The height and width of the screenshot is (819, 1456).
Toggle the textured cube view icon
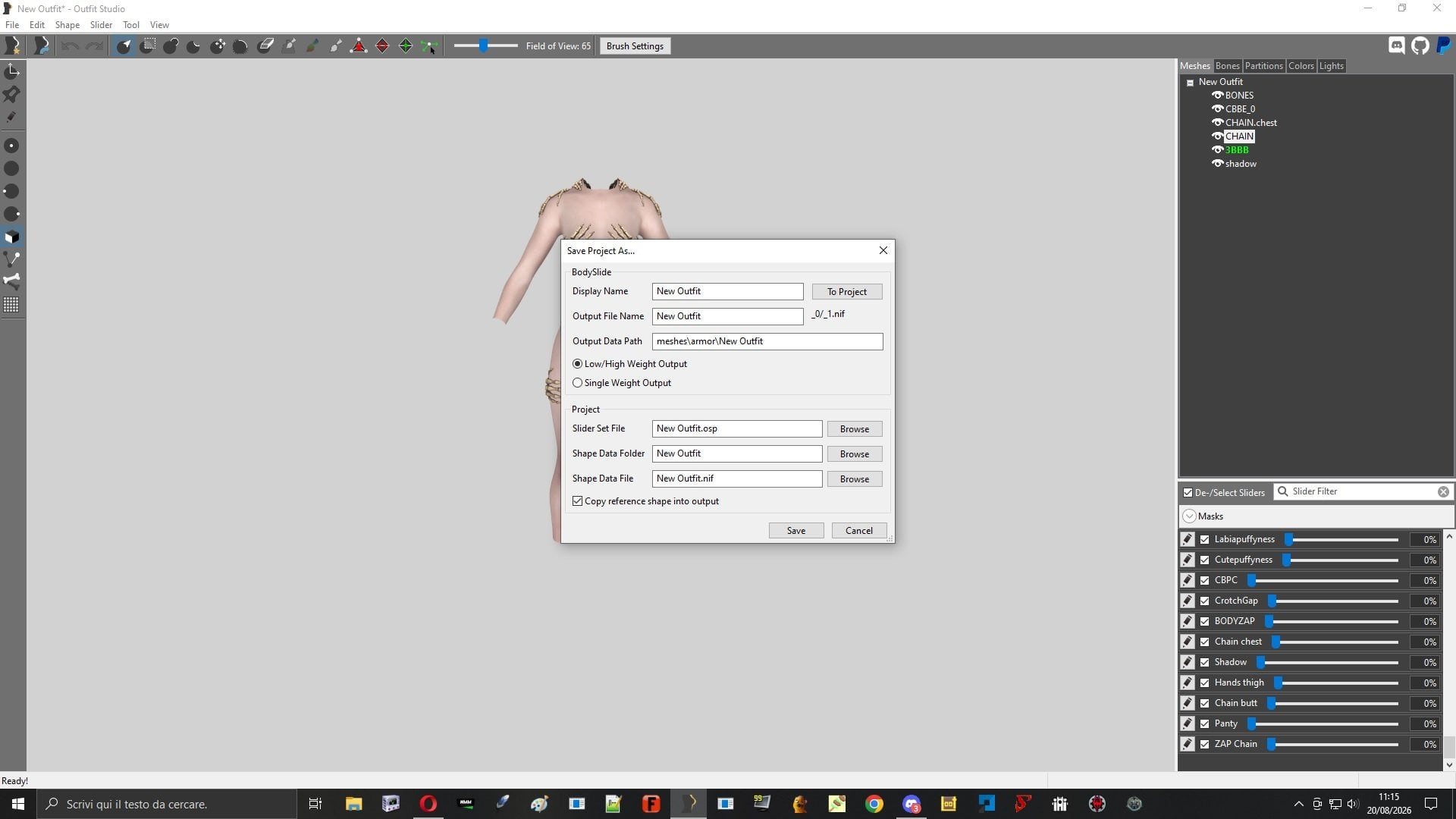[x=12, y=237]
